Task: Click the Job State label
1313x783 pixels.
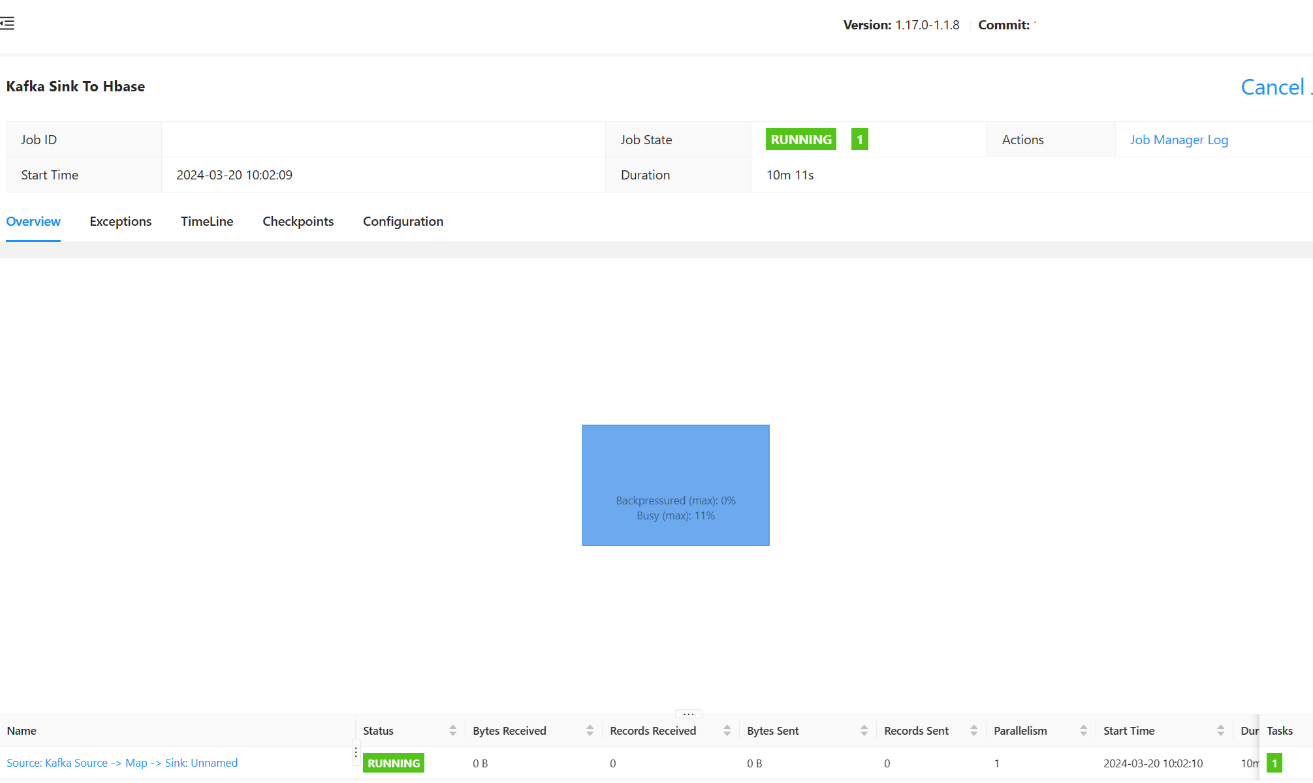Action: click(x=646, y=140)
